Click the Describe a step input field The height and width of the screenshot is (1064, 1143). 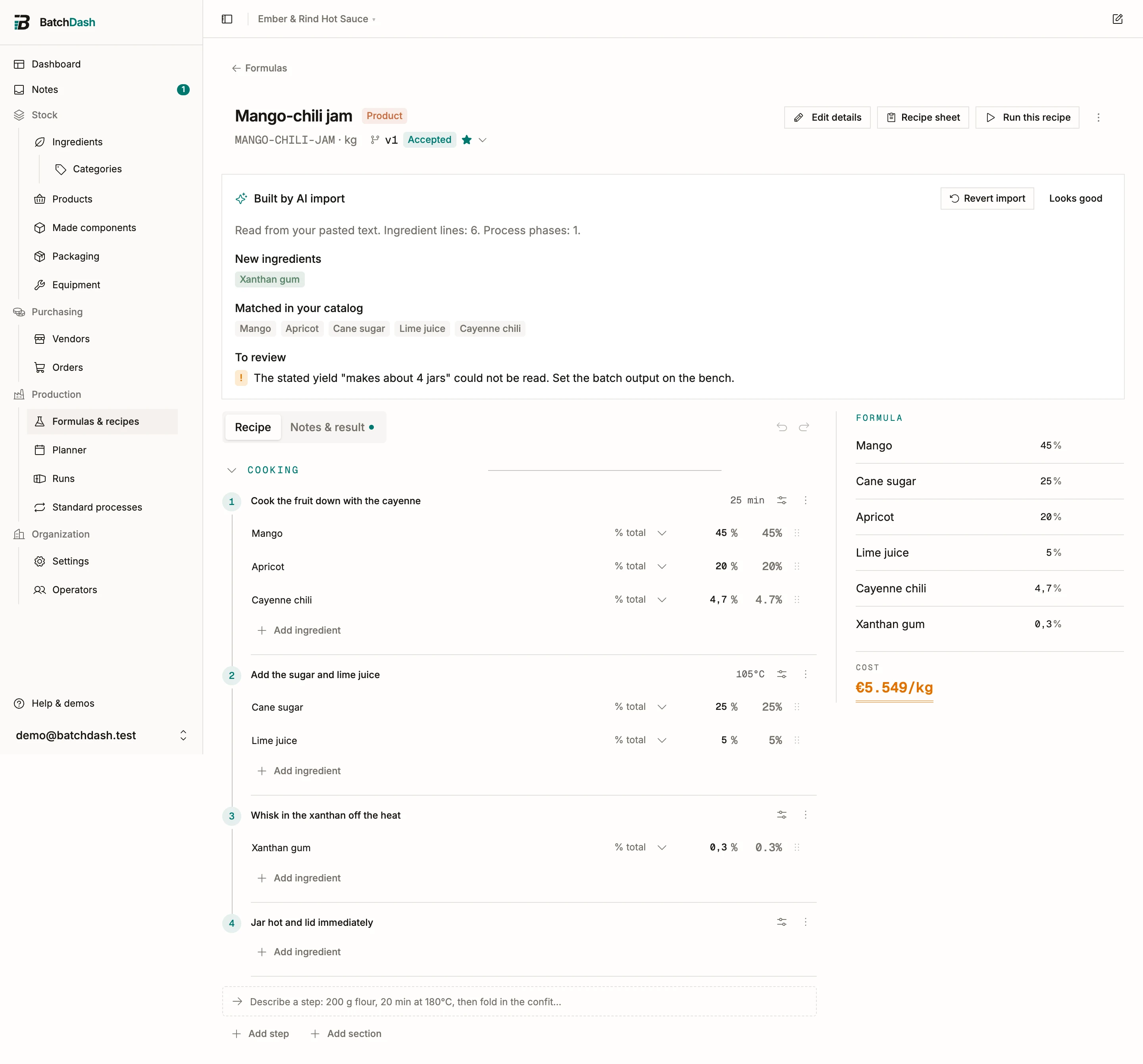[x=519, y=1001]
